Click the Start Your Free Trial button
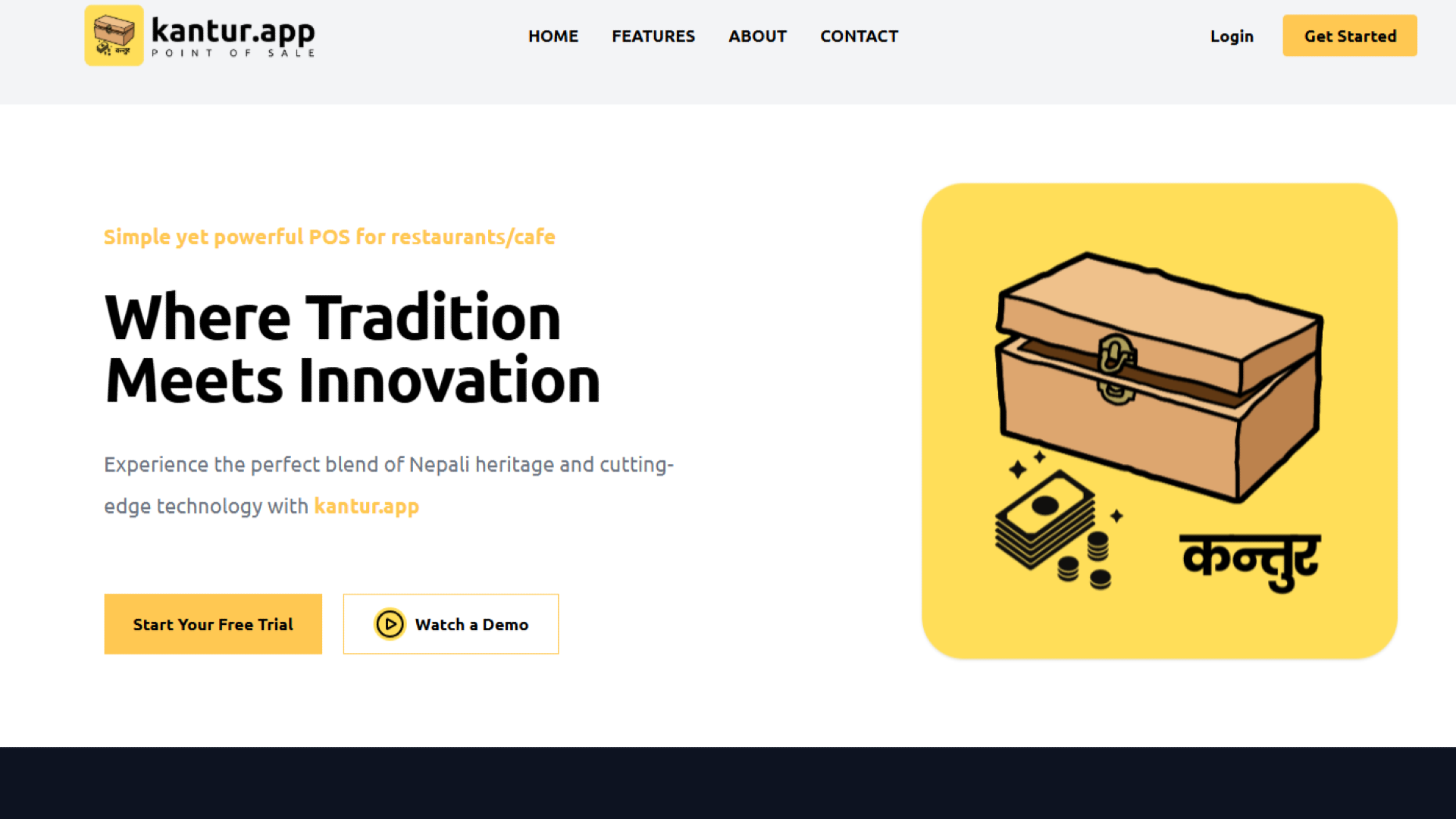Screen dimensions: 1456x819 (212, 624)
